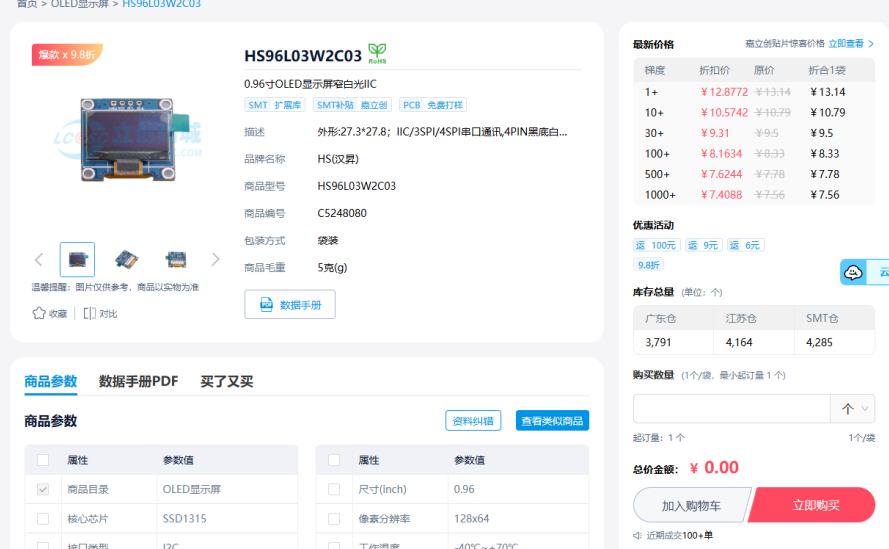The height and width of the screenshot is (549, 889).
Task: Select all in left 属性 header checkbox
Action: pyautogui.click(x=43, y=460)
